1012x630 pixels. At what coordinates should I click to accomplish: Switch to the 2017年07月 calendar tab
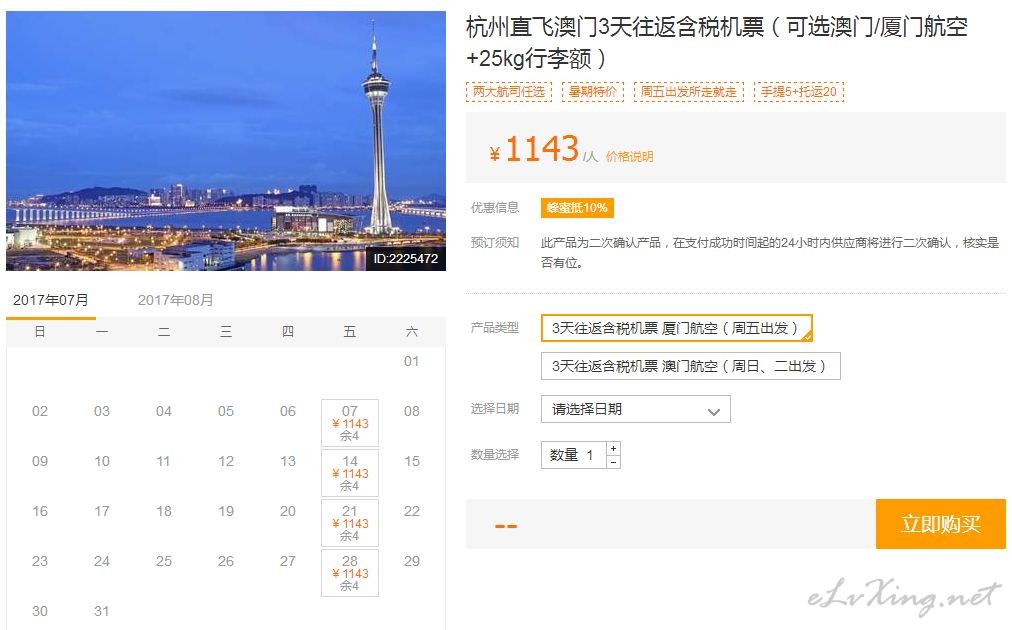tap(51, 301)
